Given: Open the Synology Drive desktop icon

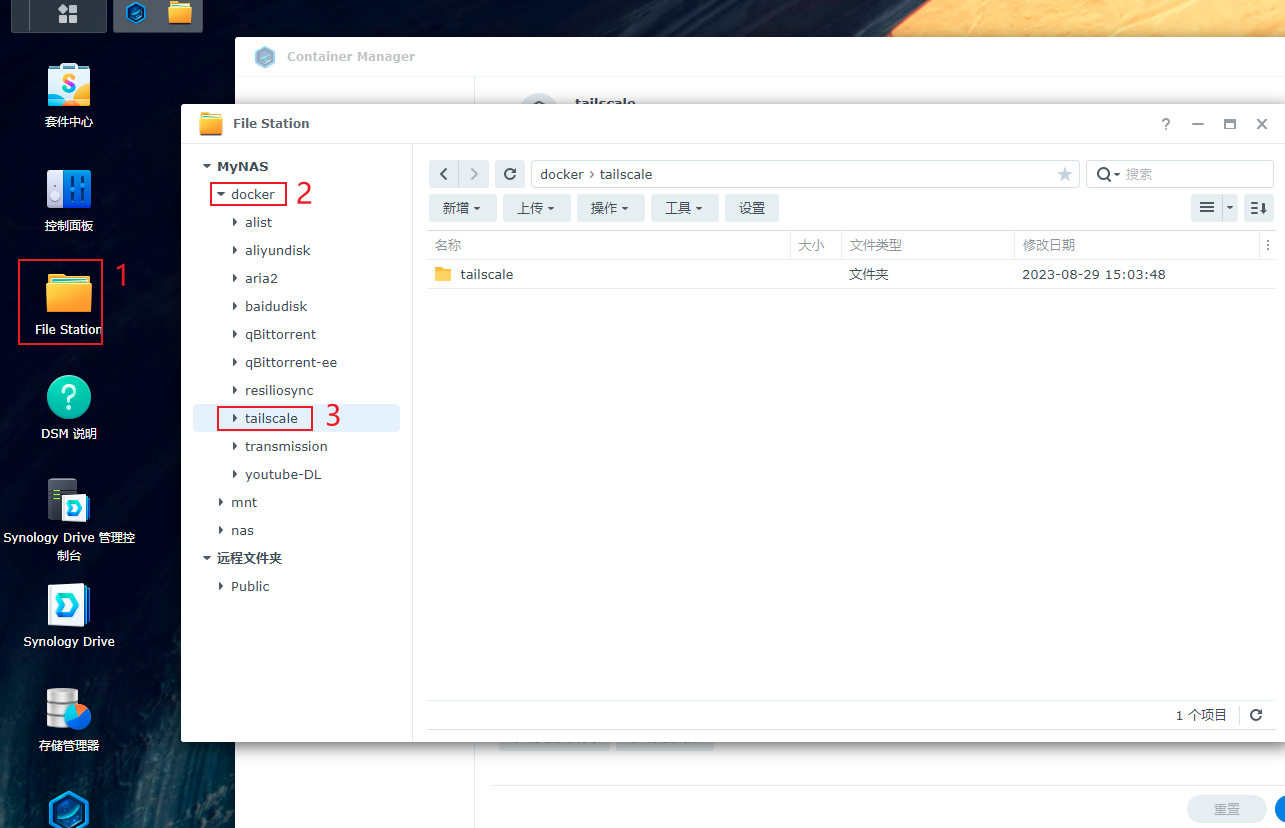Looking at the screenshot, I should (x=69, y=616).
